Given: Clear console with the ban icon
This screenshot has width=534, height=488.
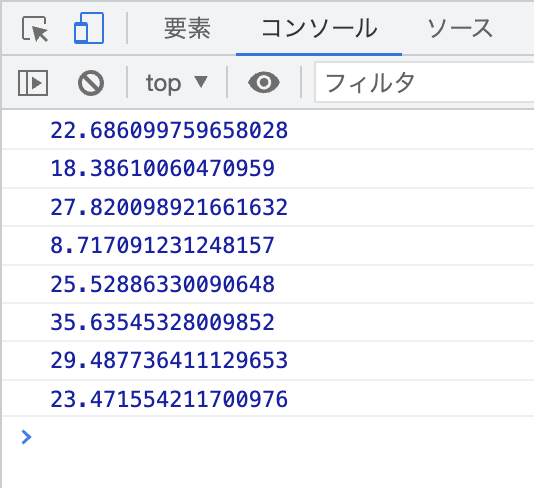Looking at the screenshot, I should 91,83.
